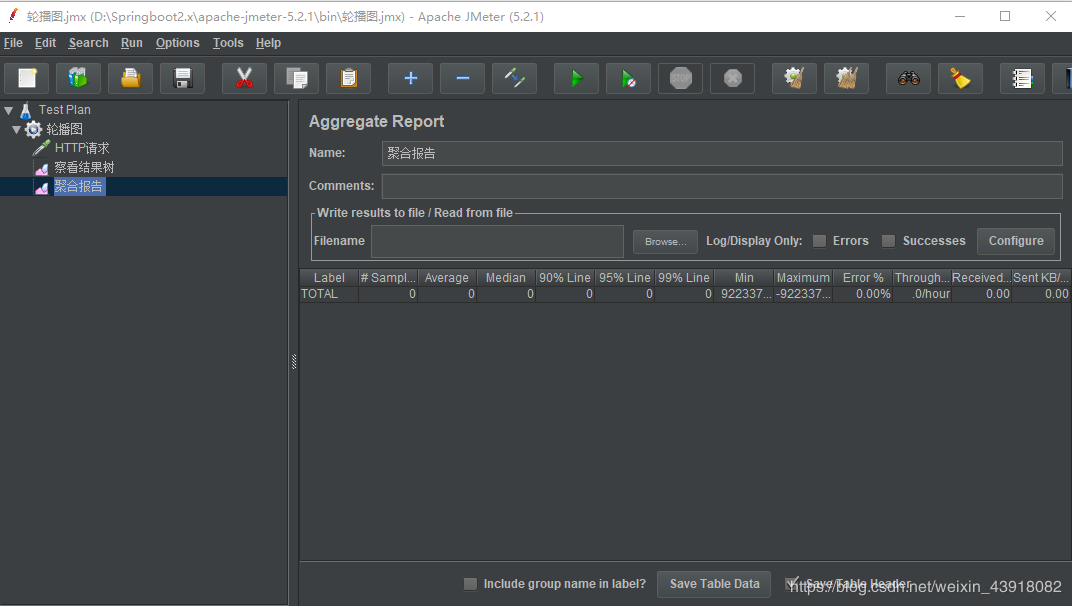Image resolution: width=1072 pixels, height=606 pixels.
Task: Check Include group name in label
Action: point(470,584)
